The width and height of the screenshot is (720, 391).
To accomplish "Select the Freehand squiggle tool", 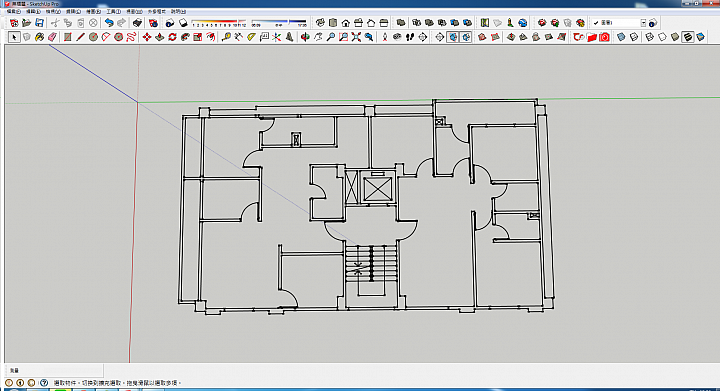I will [131, 37].
